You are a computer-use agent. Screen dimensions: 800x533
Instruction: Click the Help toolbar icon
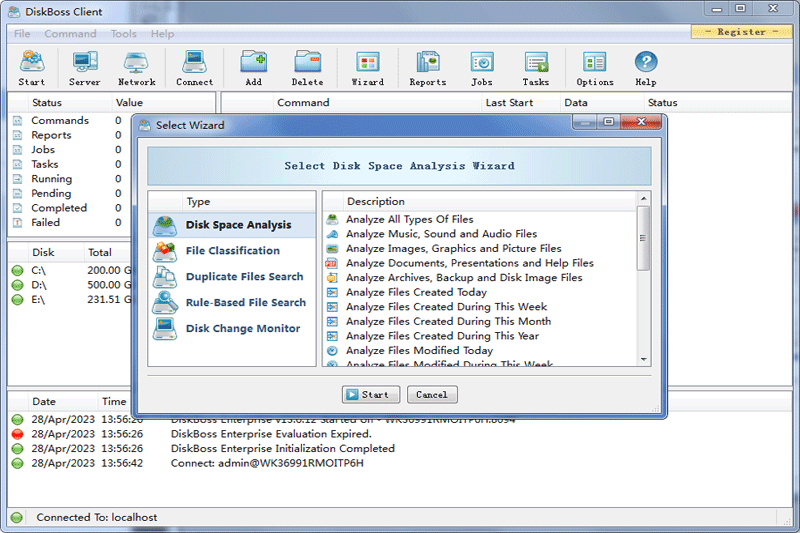point(646,68)
